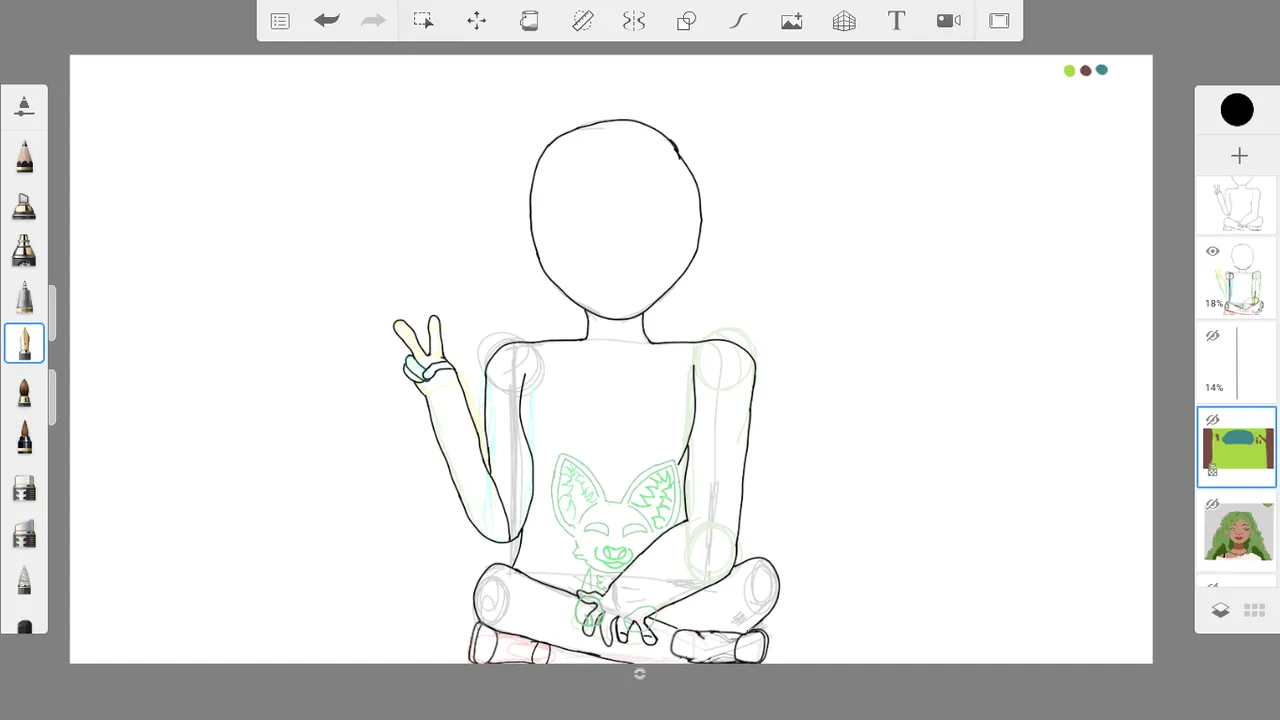This screenshot has width=1280, height=720.
Task: Select the green-haired portrait layer thumbnail
Action: click(x=1238, y=532)
